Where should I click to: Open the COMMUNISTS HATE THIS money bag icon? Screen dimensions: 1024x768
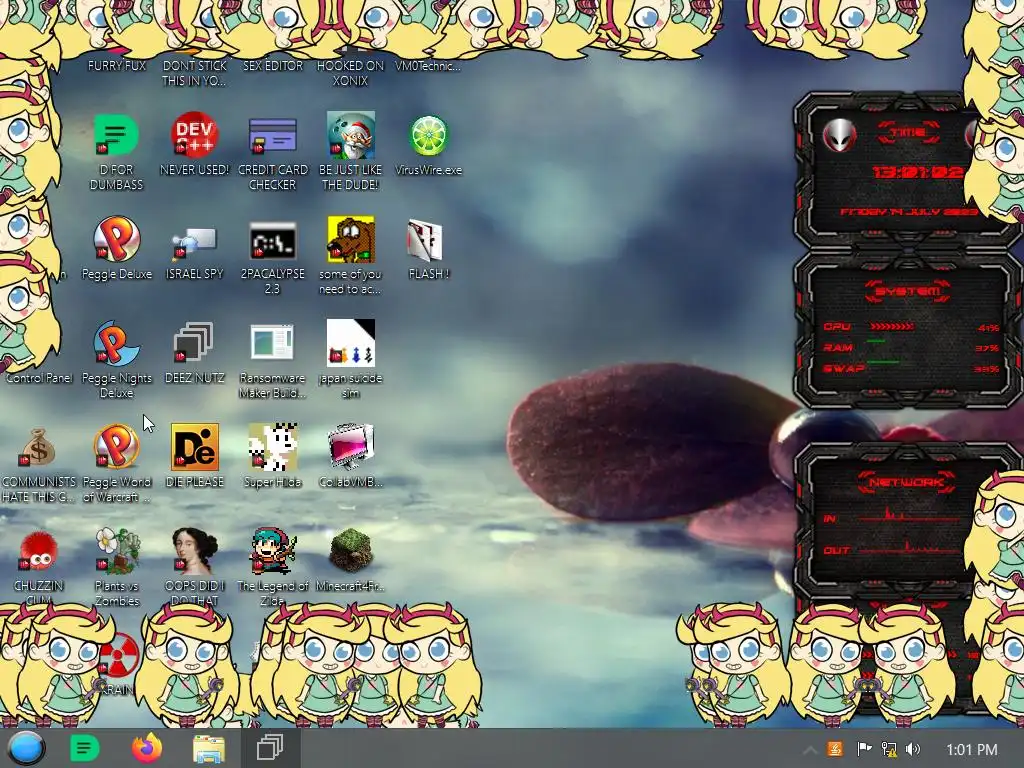click(38, 447)
